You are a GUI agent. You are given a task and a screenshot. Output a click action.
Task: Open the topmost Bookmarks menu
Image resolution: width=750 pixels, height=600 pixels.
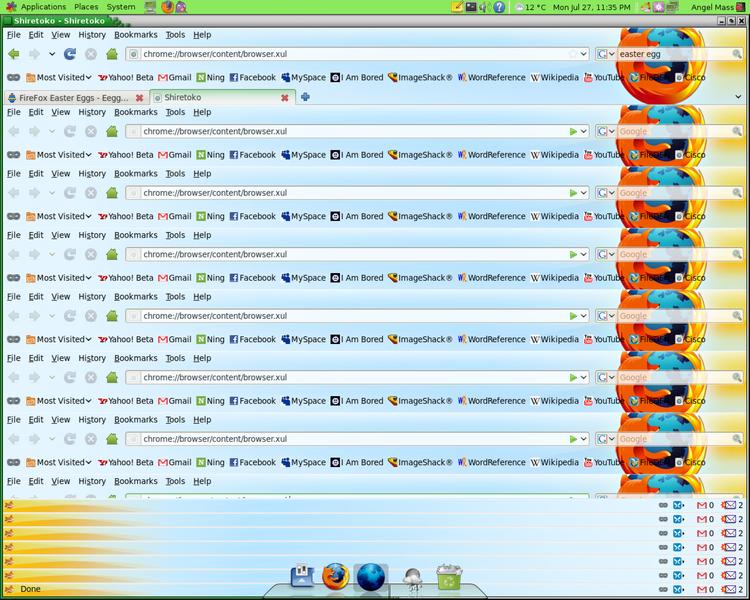pyautogui.click(x=136, y=35)
